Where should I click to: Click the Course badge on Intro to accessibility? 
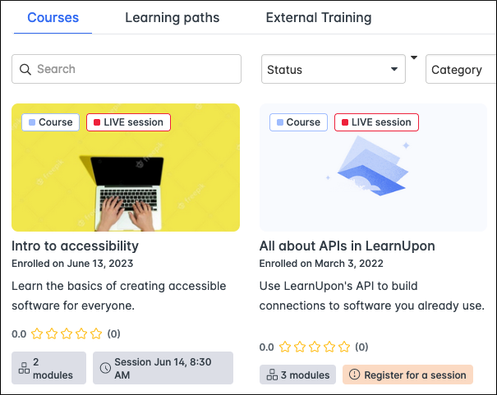[x=51, y=122]
